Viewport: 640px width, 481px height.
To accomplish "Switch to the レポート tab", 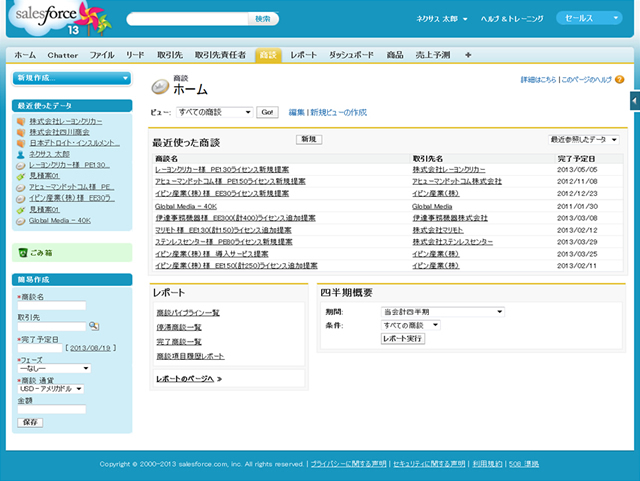I will pyautogui.click(x=303, y=55).
